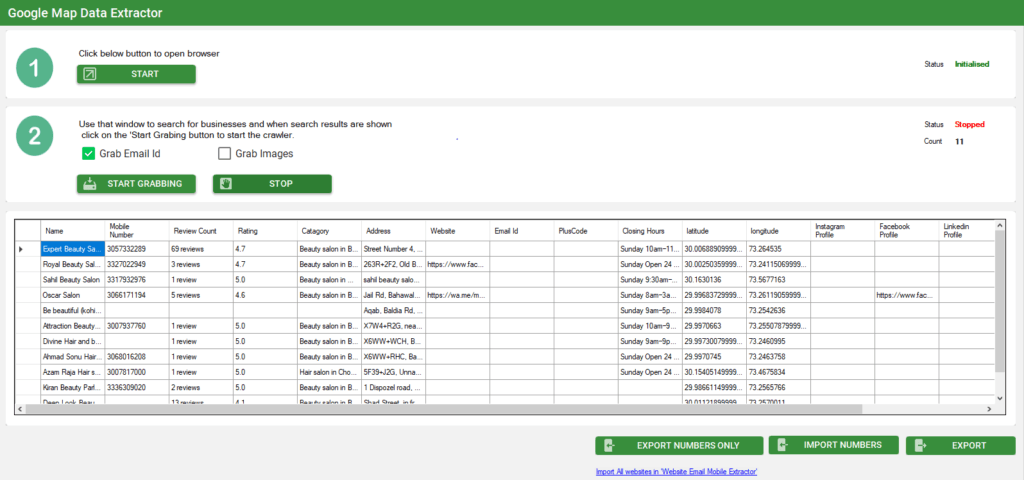Screen dimensions: 1024x480
Task: Click the Email Id column header
Action: click(x=522, y=231)
